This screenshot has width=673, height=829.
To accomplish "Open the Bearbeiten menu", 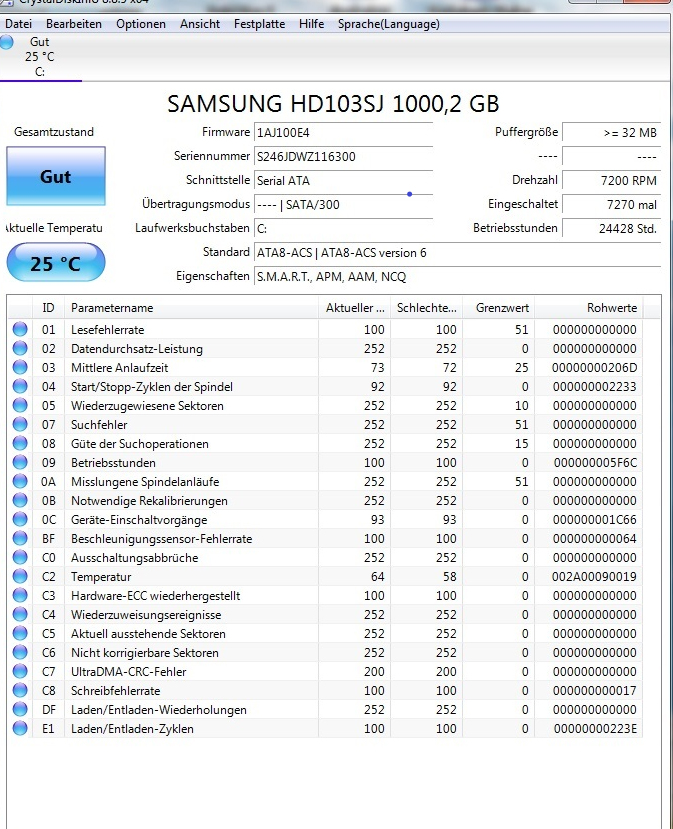I will (x=74, y=24).
